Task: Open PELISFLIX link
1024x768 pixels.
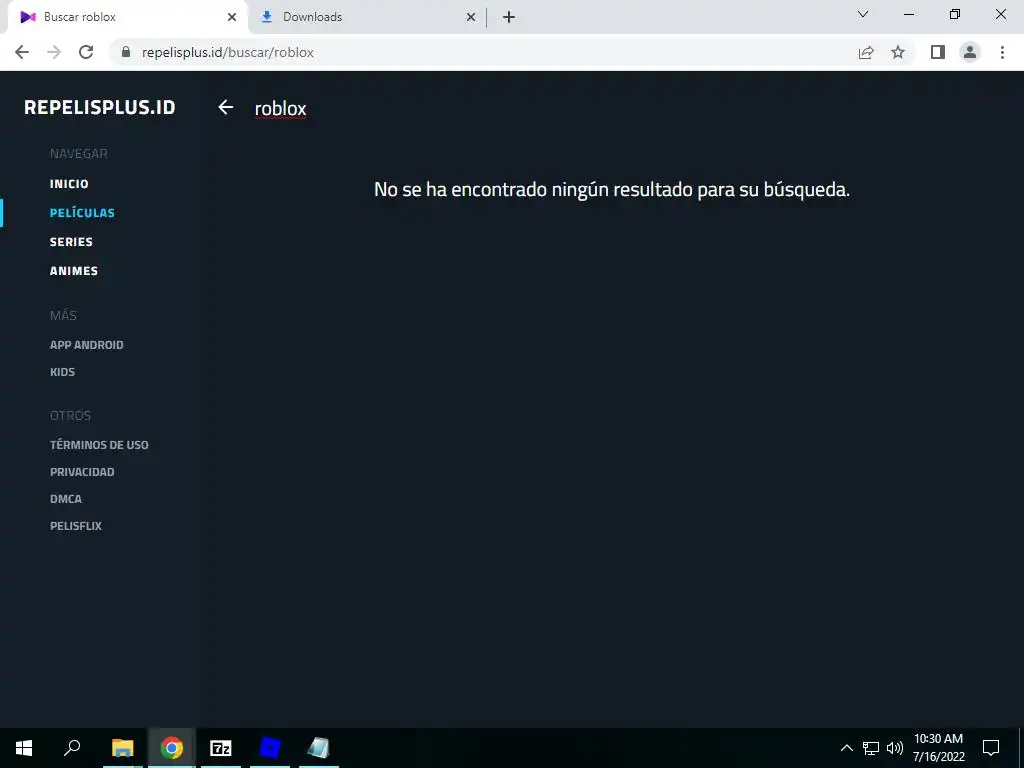Action: point(76,526)
